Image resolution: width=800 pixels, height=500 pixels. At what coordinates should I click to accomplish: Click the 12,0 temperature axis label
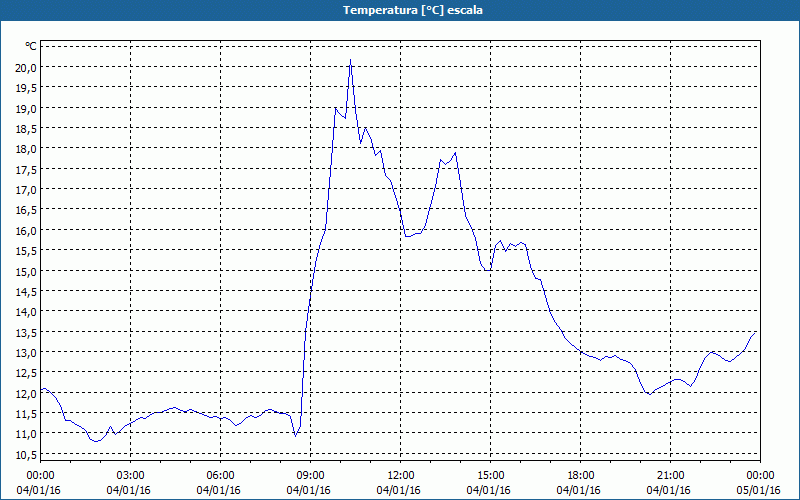(27, 393)
